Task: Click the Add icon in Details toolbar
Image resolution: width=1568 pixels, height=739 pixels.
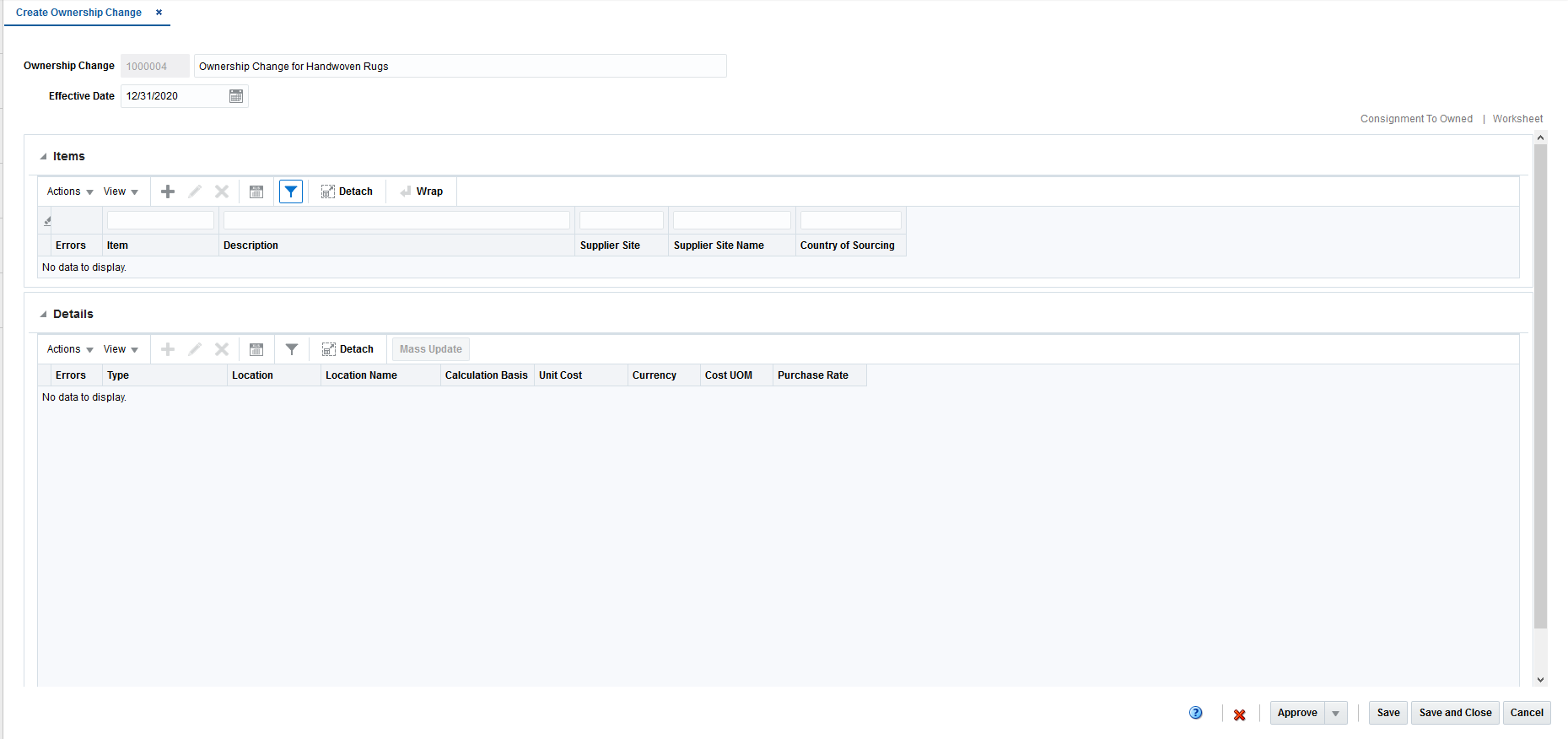Action: 168,349
